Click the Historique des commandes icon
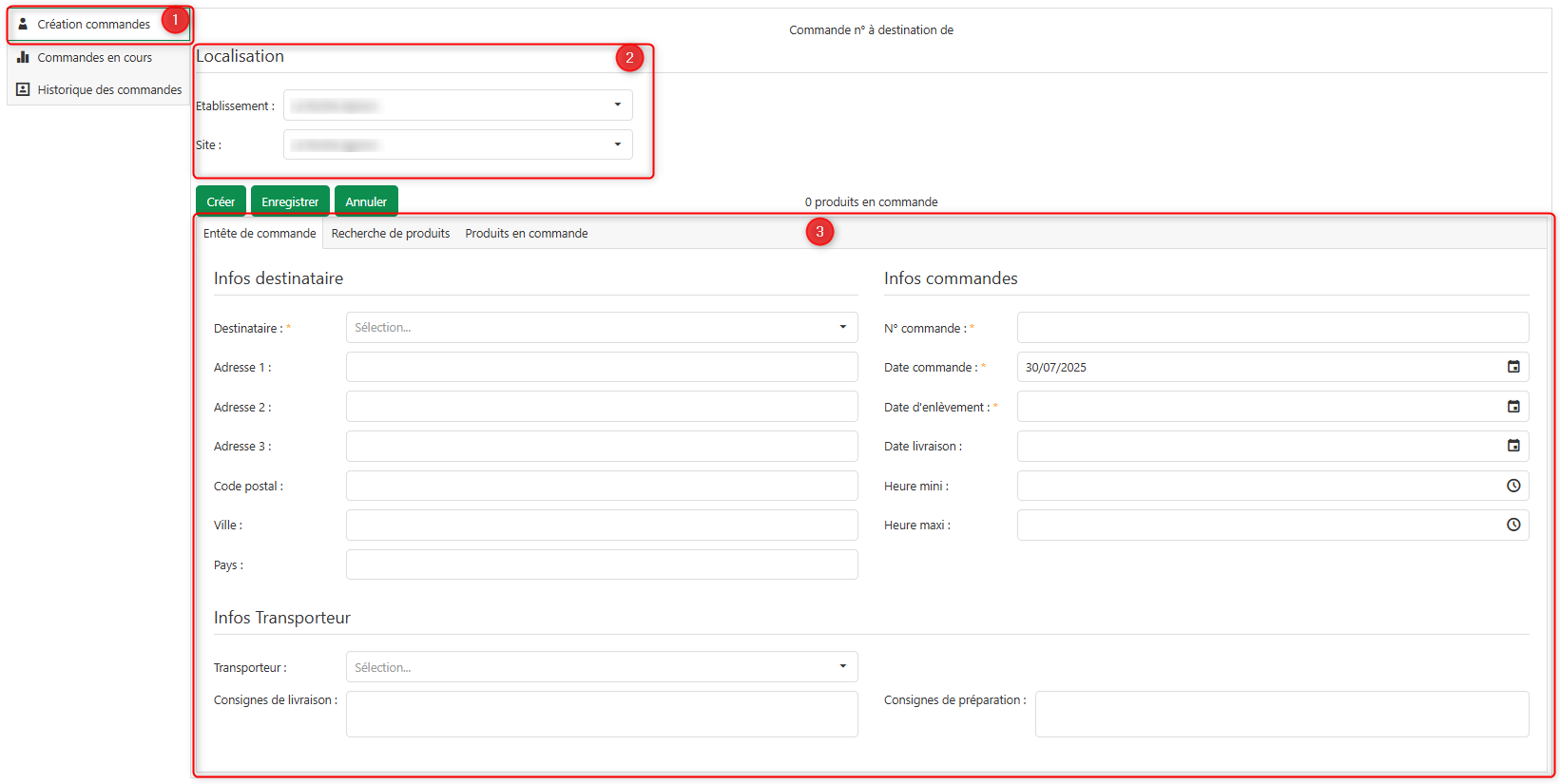This screenshot has width=1560, height=784. point(23,89)
